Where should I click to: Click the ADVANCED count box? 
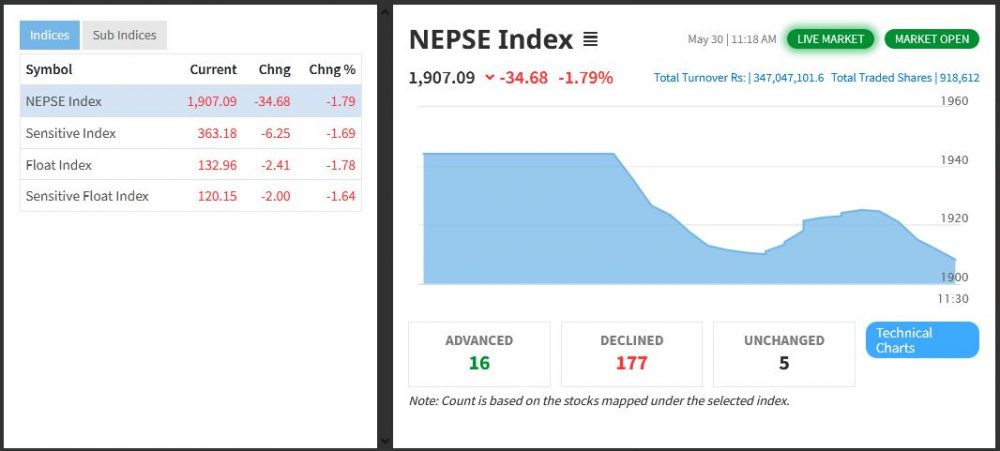pos(479,353)
